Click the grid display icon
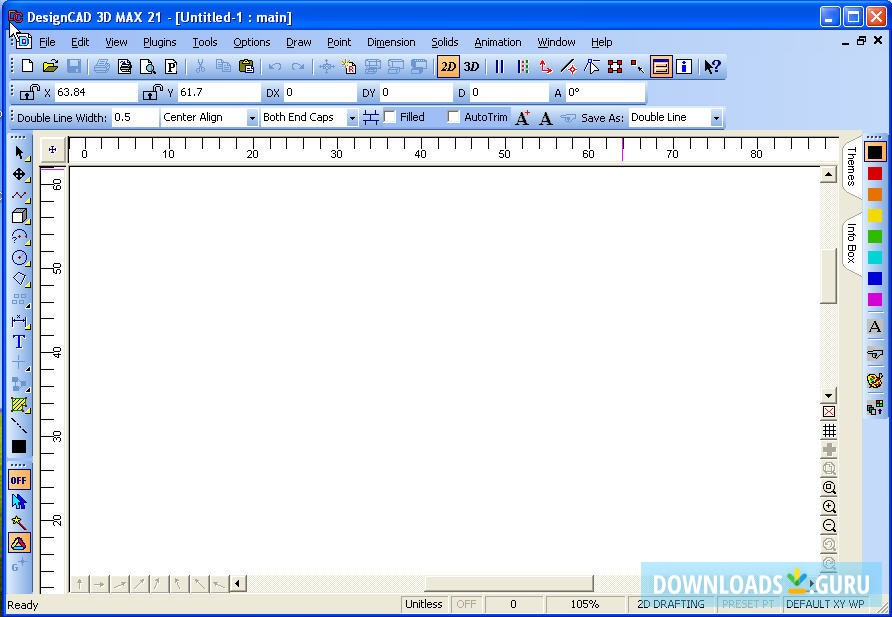The image size is (892, 617). pyautogui.click(x=829, y=430)
